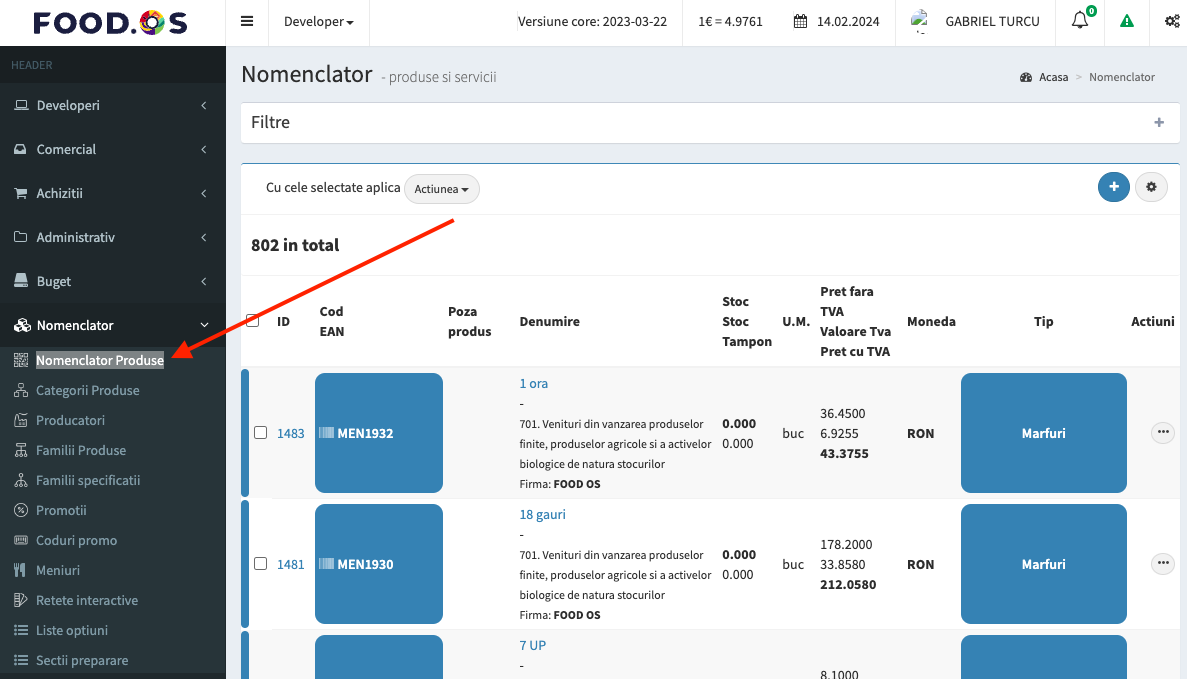The image size is (1187, 679).
Task: Open Nomenclator Produse in sidebar
Action: 100,360
